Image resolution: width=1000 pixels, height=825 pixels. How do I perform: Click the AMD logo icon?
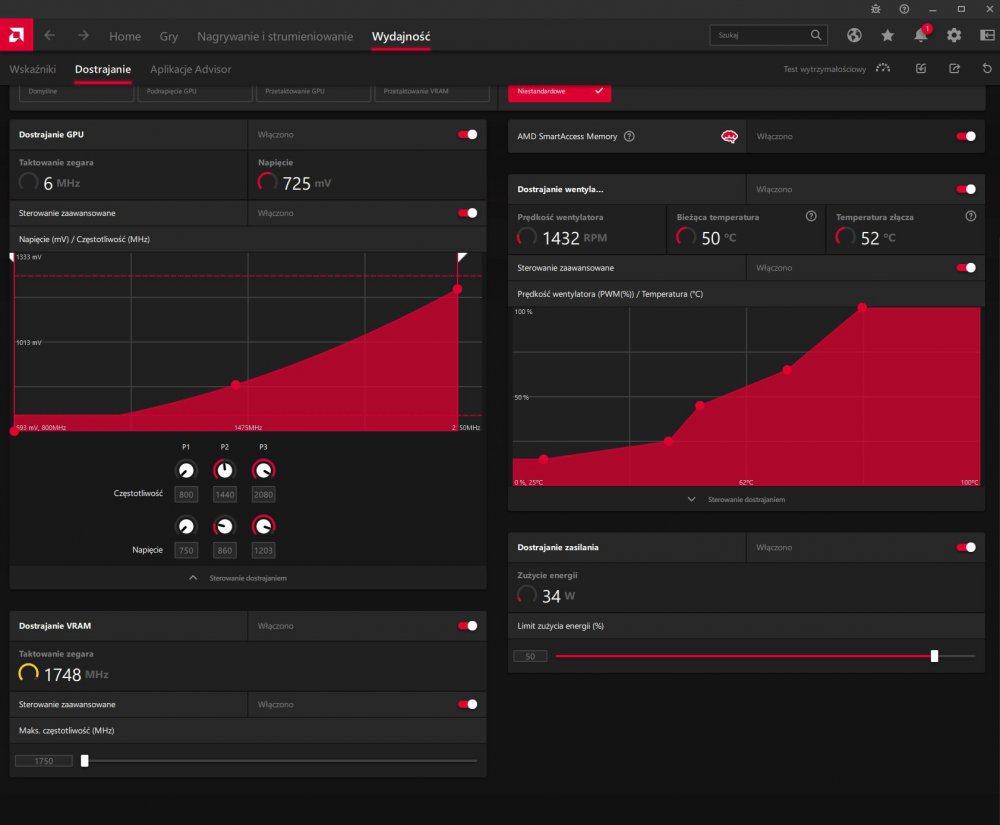coord(16,35)
